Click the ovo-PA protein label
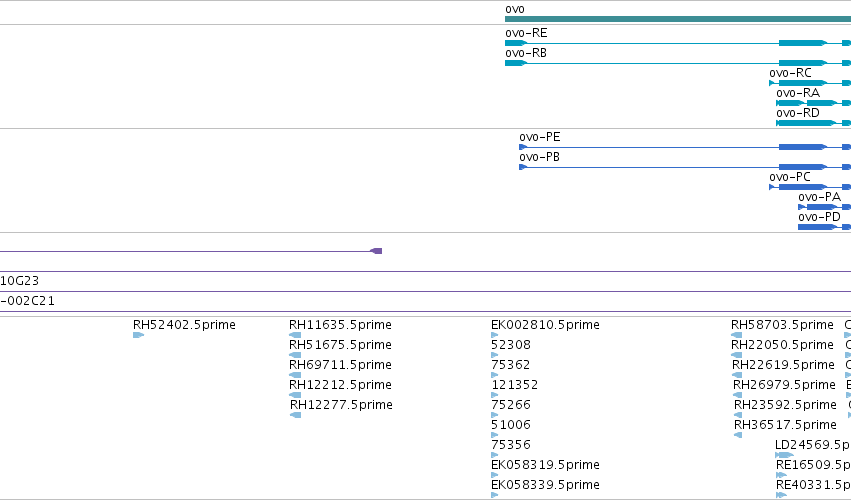The image size is (851, 500). click(820, 198)
